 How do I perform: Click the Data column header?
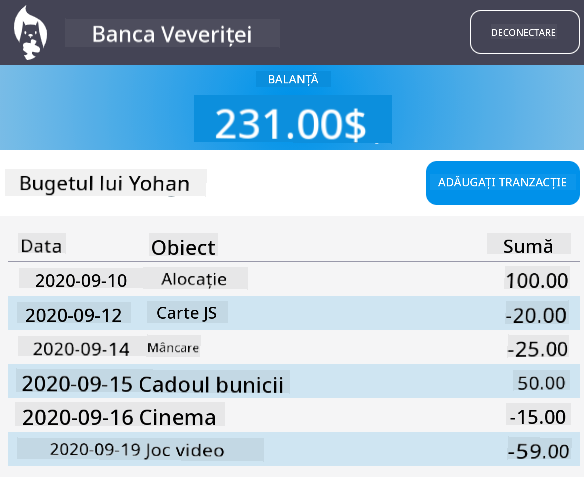click(42, 246)
